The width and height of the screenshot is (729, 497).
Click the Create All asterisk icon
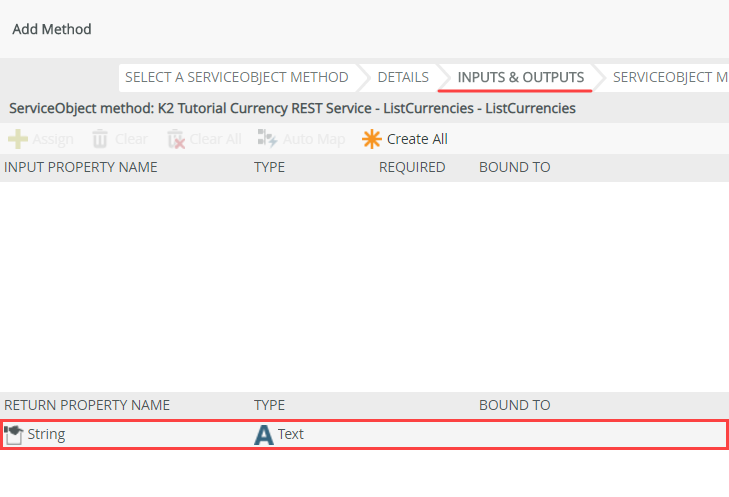372,139
